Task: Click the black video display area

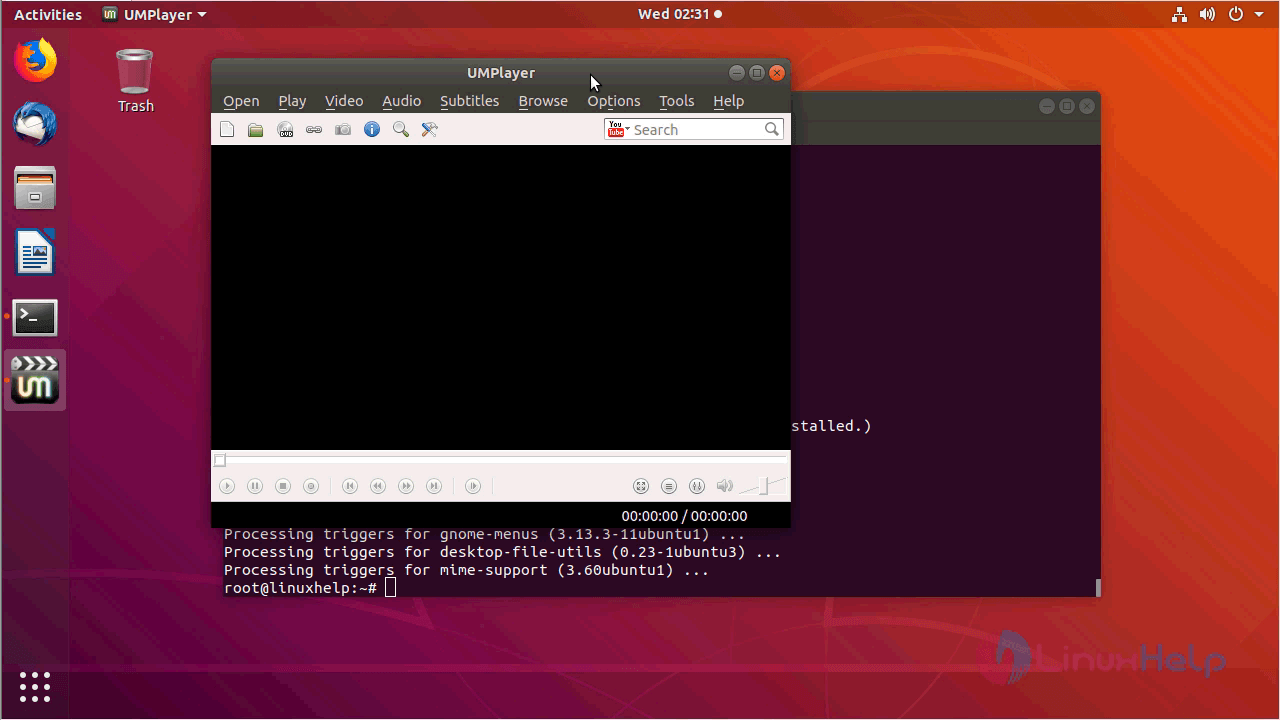Action: (501, 298)
